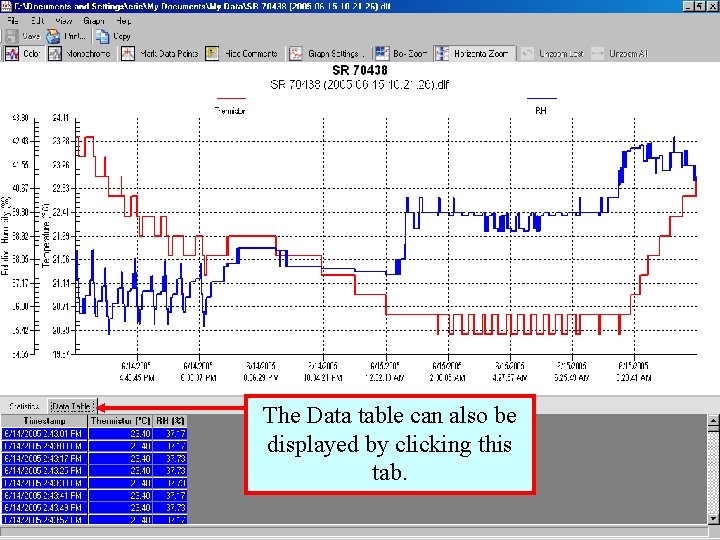
Task: Select row 6/14/2005 2:43:01 PM
Action: coord(94,433)
